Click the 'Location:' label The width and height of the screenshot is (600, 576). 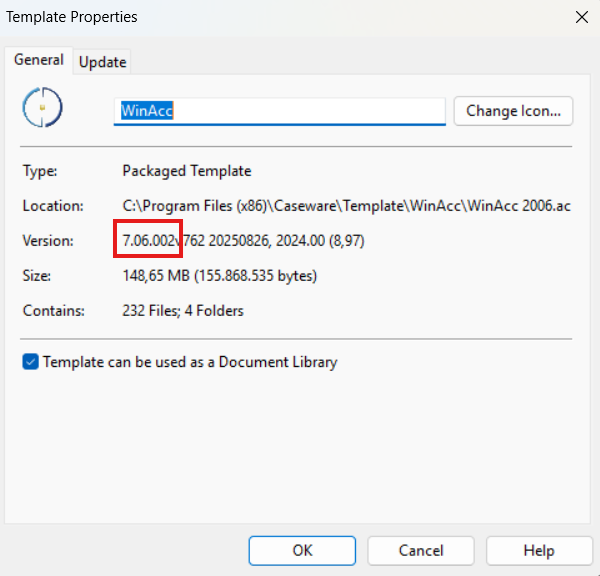pyautogui.click(x=53, y=206)
